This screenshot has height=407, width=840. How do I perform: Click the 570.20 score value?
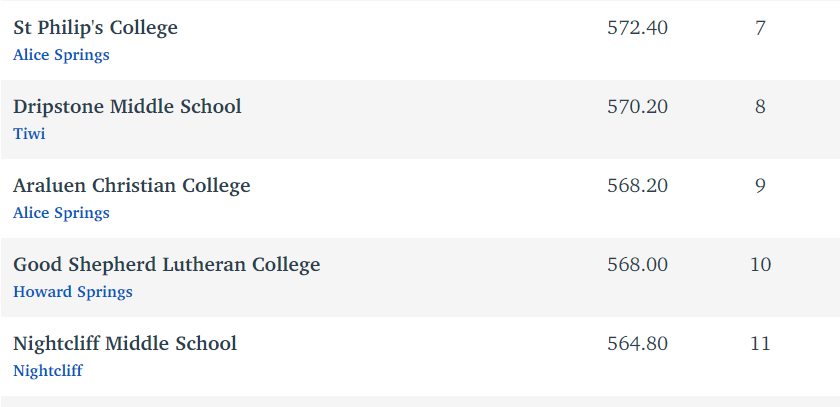638,107
